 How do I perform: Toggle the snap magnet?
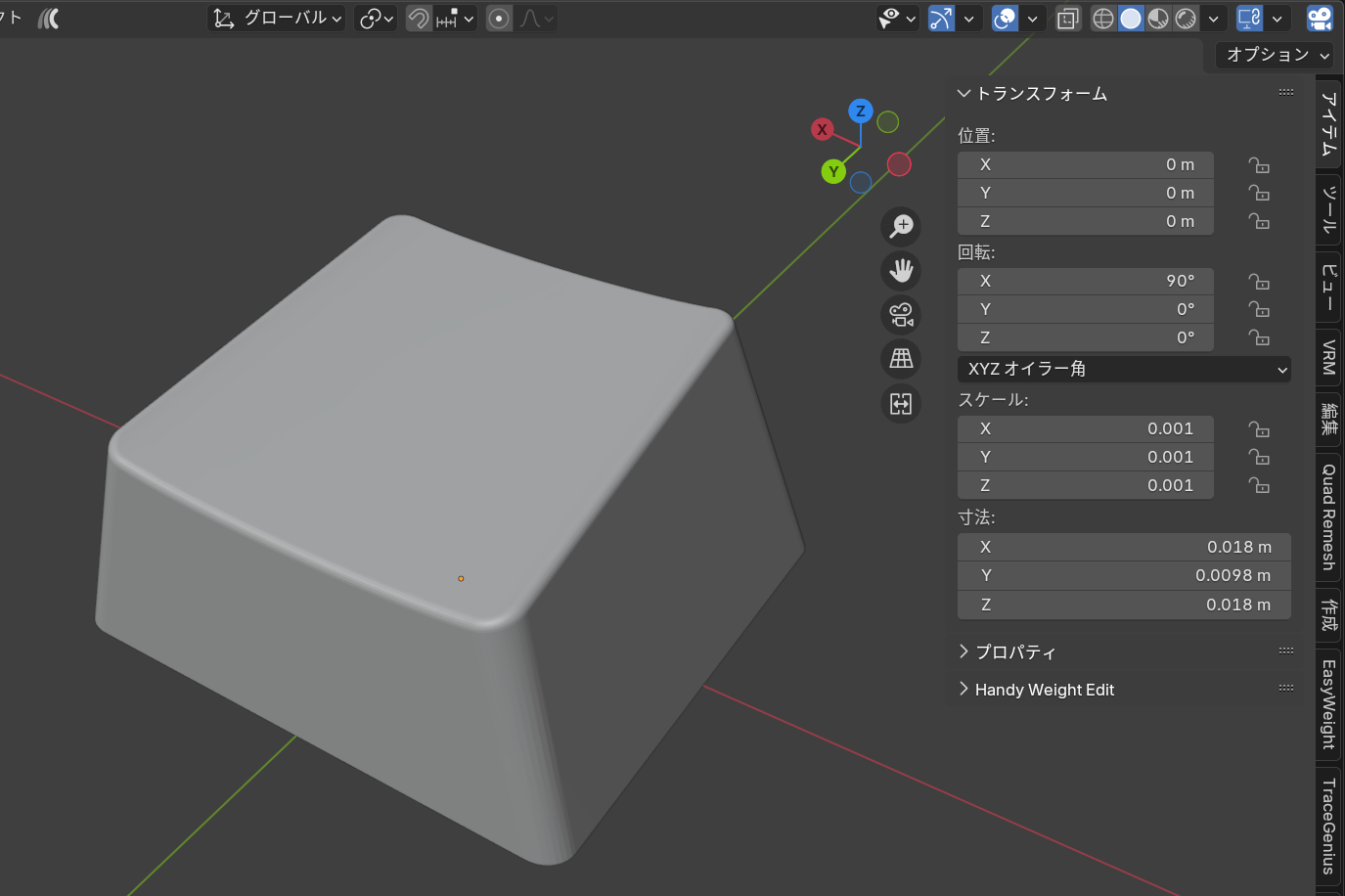tap(419, 19)
